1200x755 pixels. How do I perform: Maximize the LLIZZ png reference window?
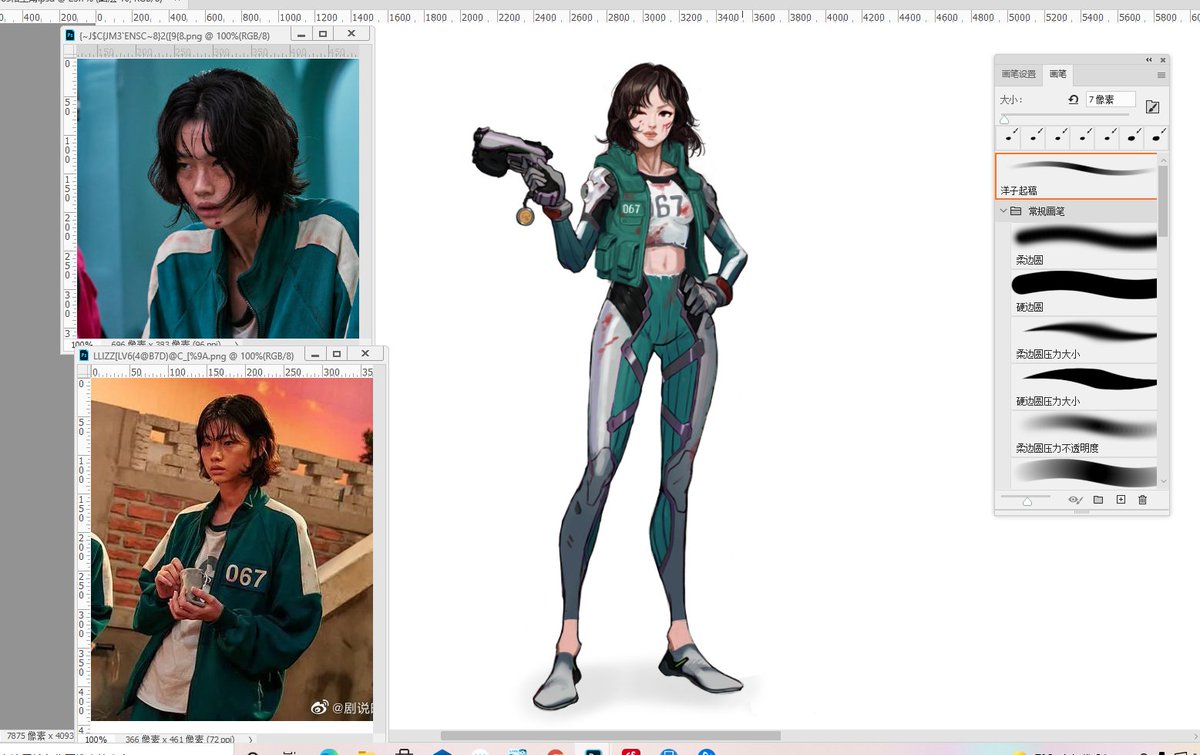(x=337, y=354)
